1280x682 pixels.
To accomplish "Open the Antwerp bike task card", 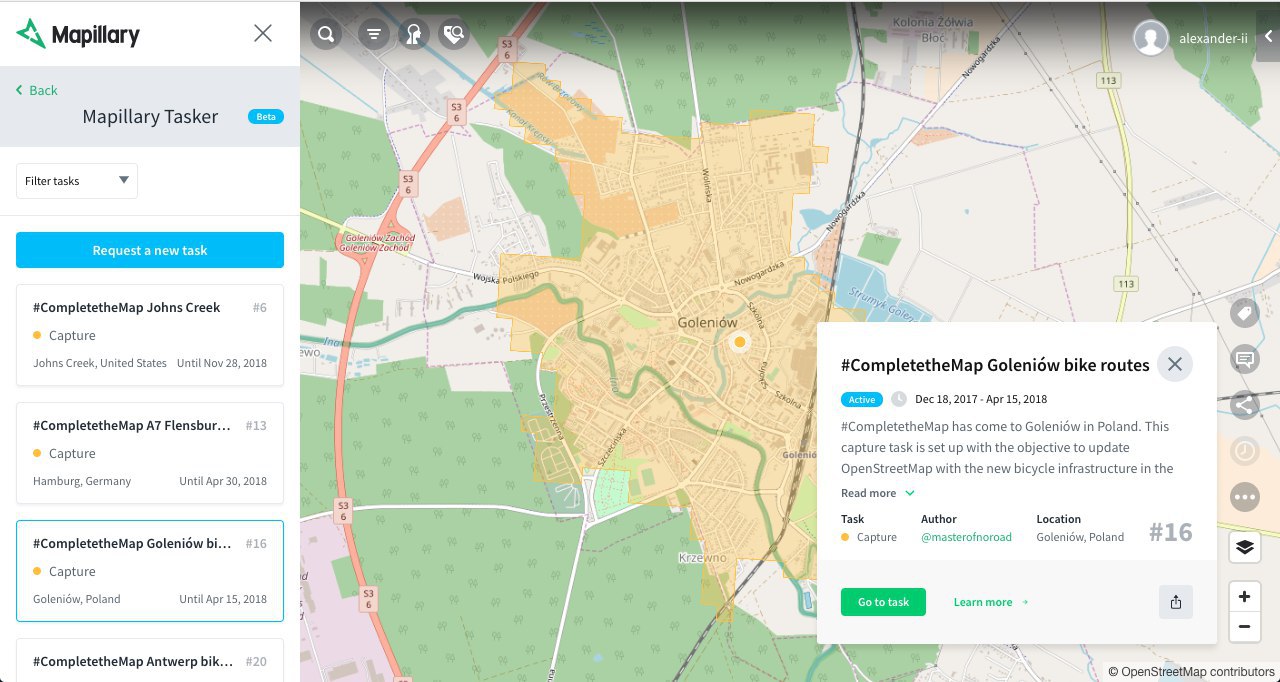I will (x=150, y=660).
